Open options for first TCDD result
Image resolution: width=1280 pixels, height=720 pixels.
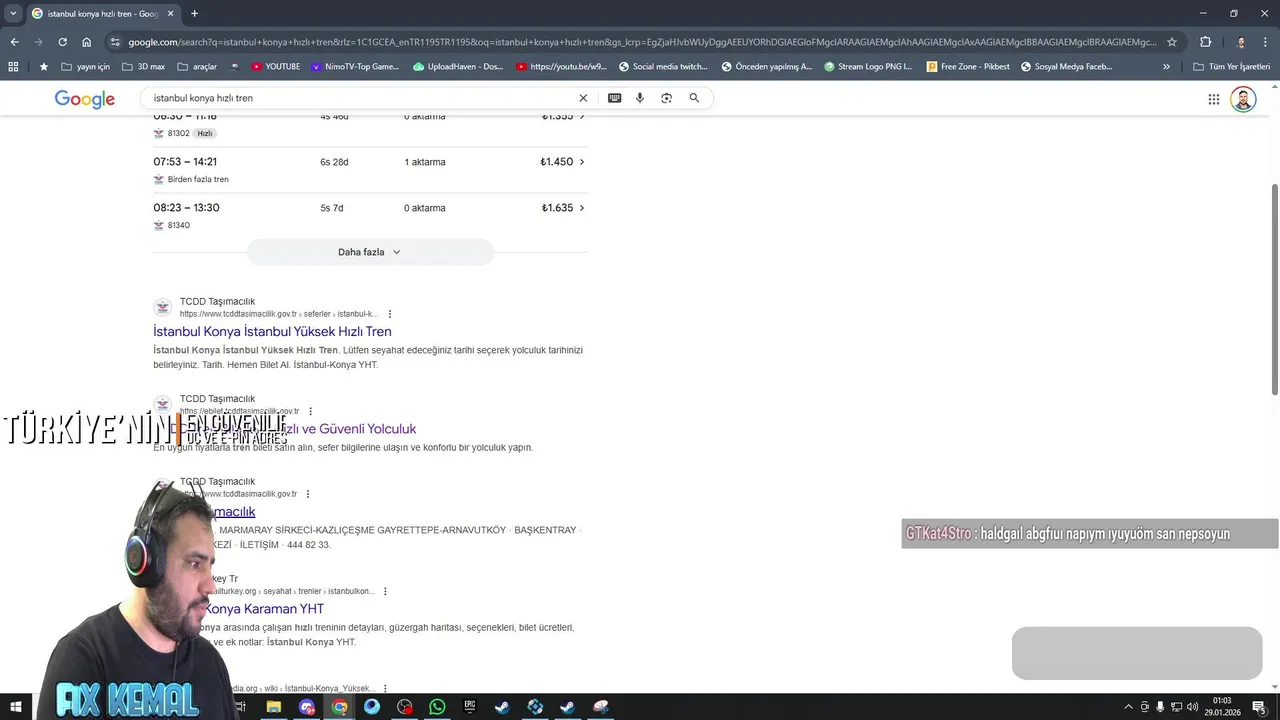pyautogui.click(x=390, y=314)
